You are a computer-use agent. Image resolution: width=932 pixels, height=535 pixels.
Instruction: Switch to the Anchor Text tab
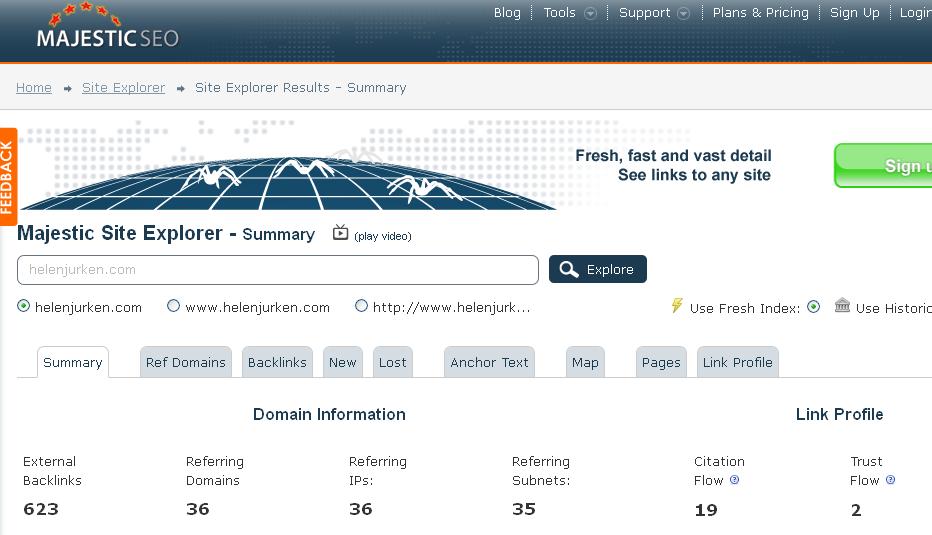coord(489,362)
